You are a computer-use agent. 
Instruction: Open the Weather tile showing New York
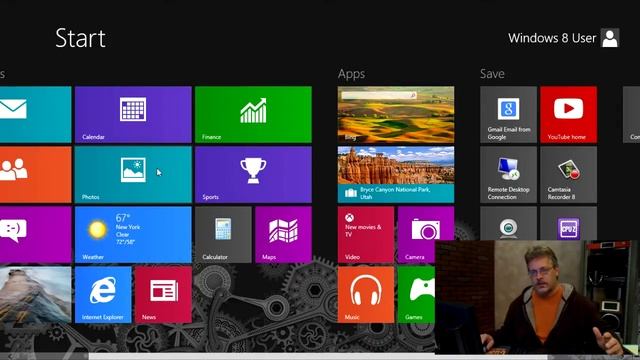coord(133,234)
